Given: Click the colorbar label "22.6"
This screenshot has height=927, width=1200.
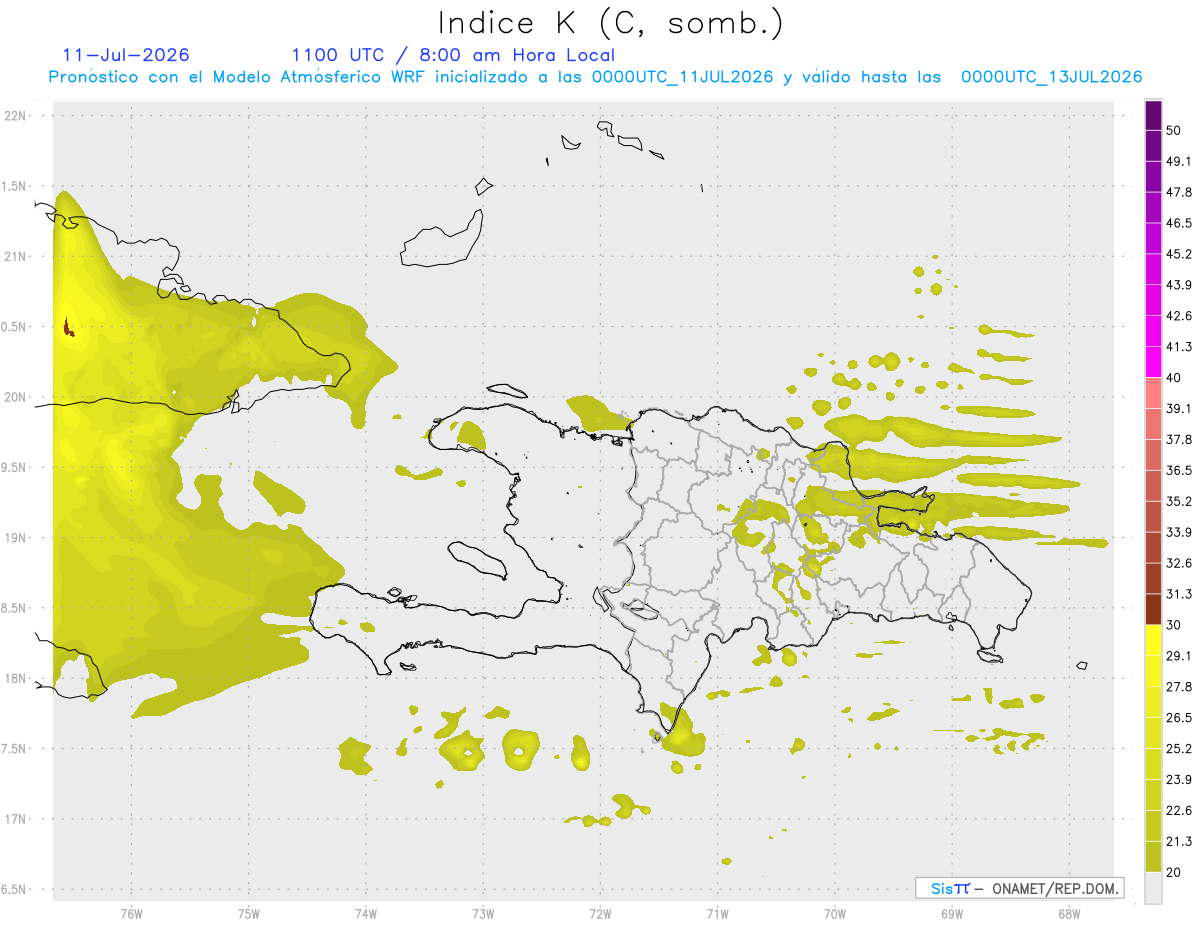Looking at the screenshot, I should click(x=1179, y=811).
